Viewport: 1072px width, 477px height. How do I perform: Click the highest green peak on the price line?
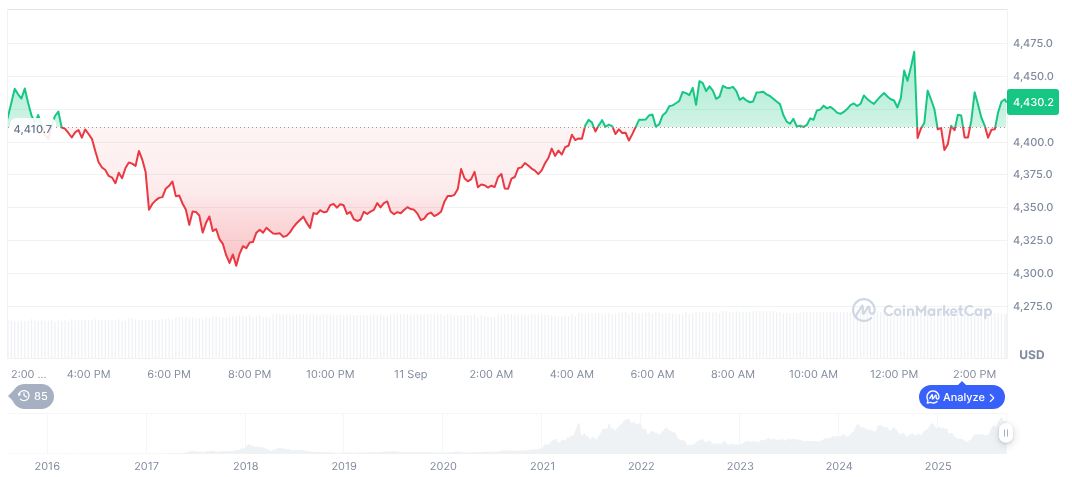click(913, 52)
